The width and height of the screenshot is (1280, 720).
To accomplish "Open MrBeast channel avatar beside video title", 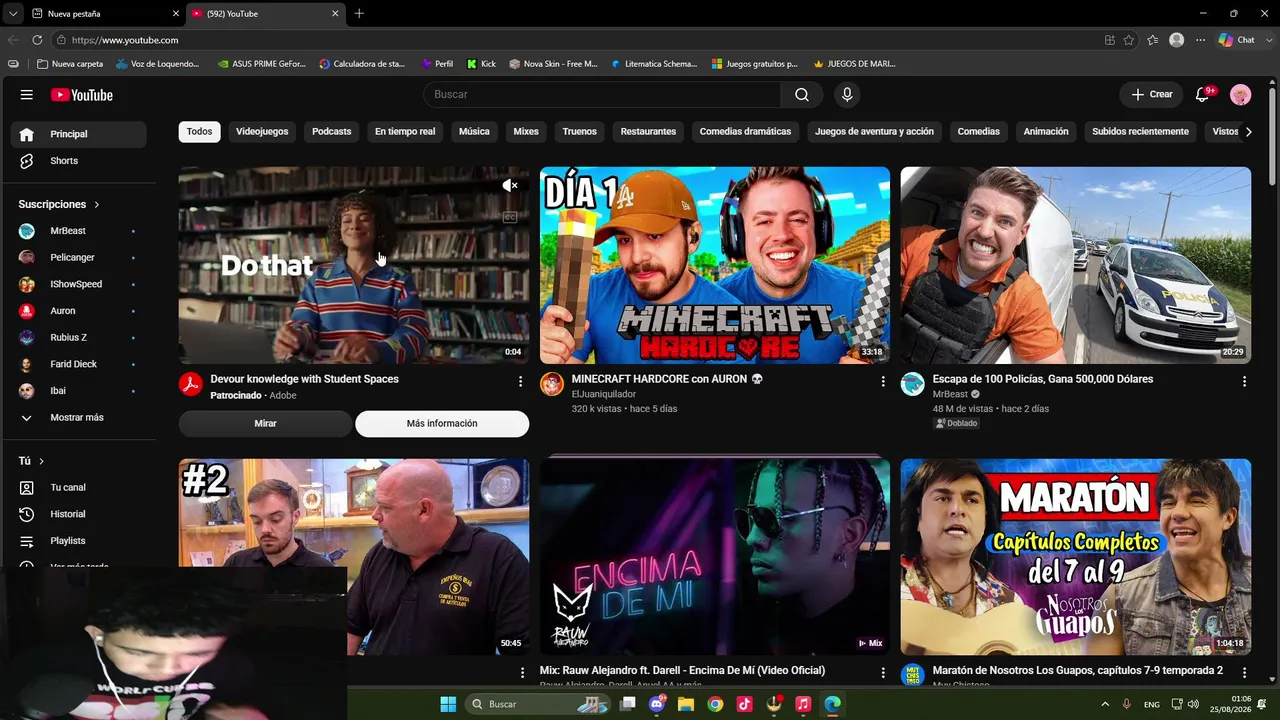I will [913, 384].
